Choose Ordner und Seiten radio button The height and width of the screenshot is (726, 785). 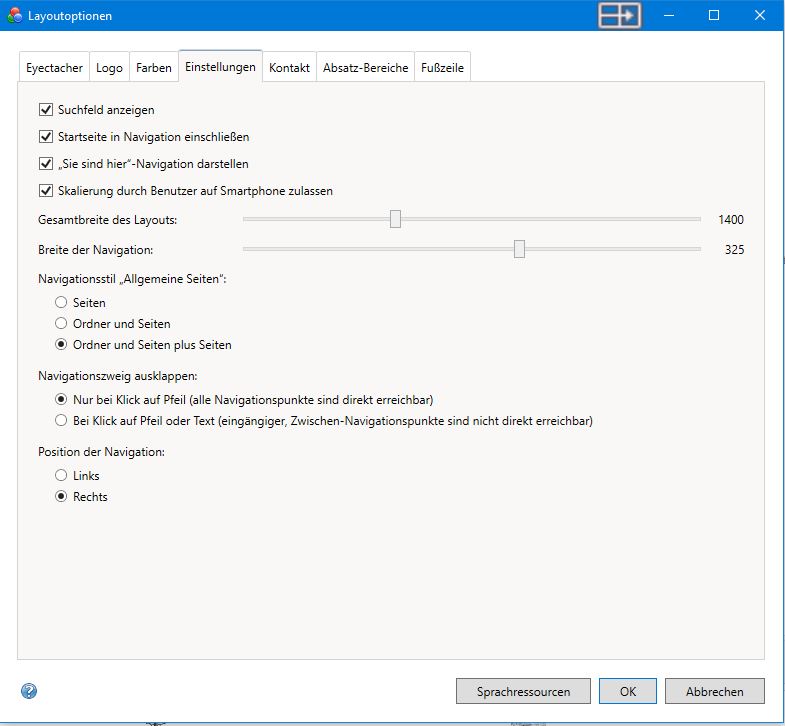(62, 324)
